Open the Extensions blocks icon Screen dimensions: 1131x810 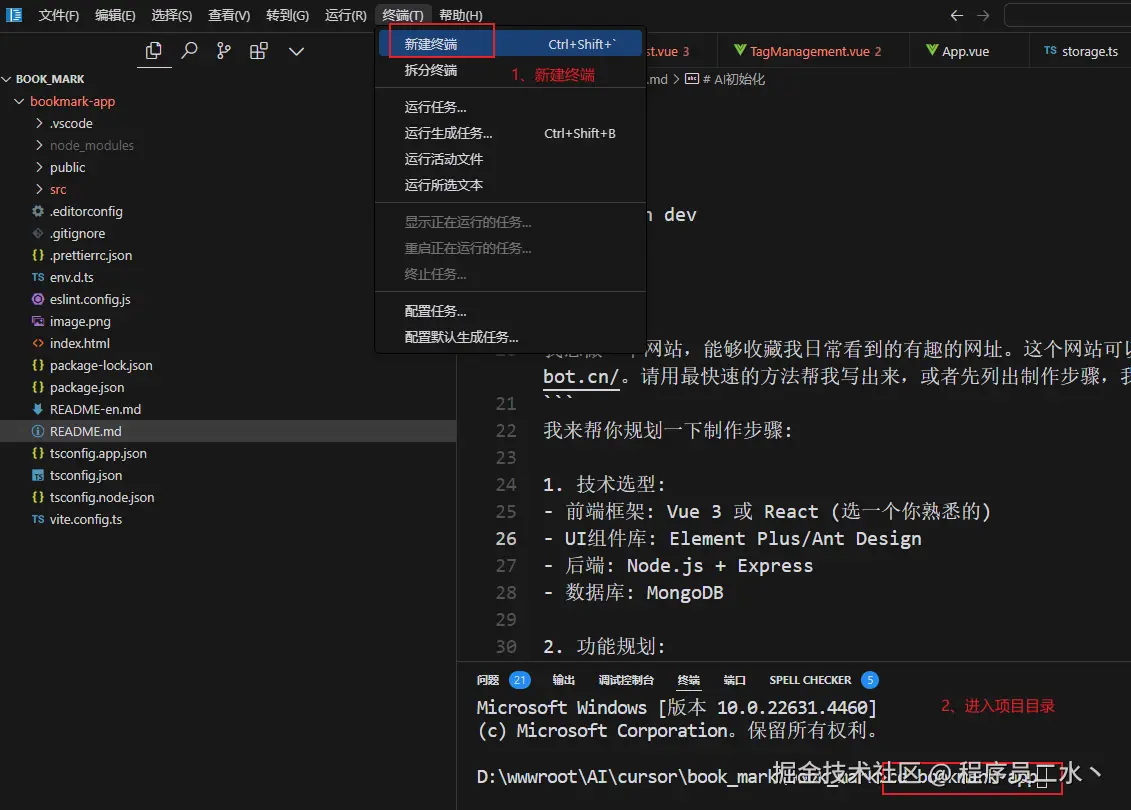coord(259,51)
